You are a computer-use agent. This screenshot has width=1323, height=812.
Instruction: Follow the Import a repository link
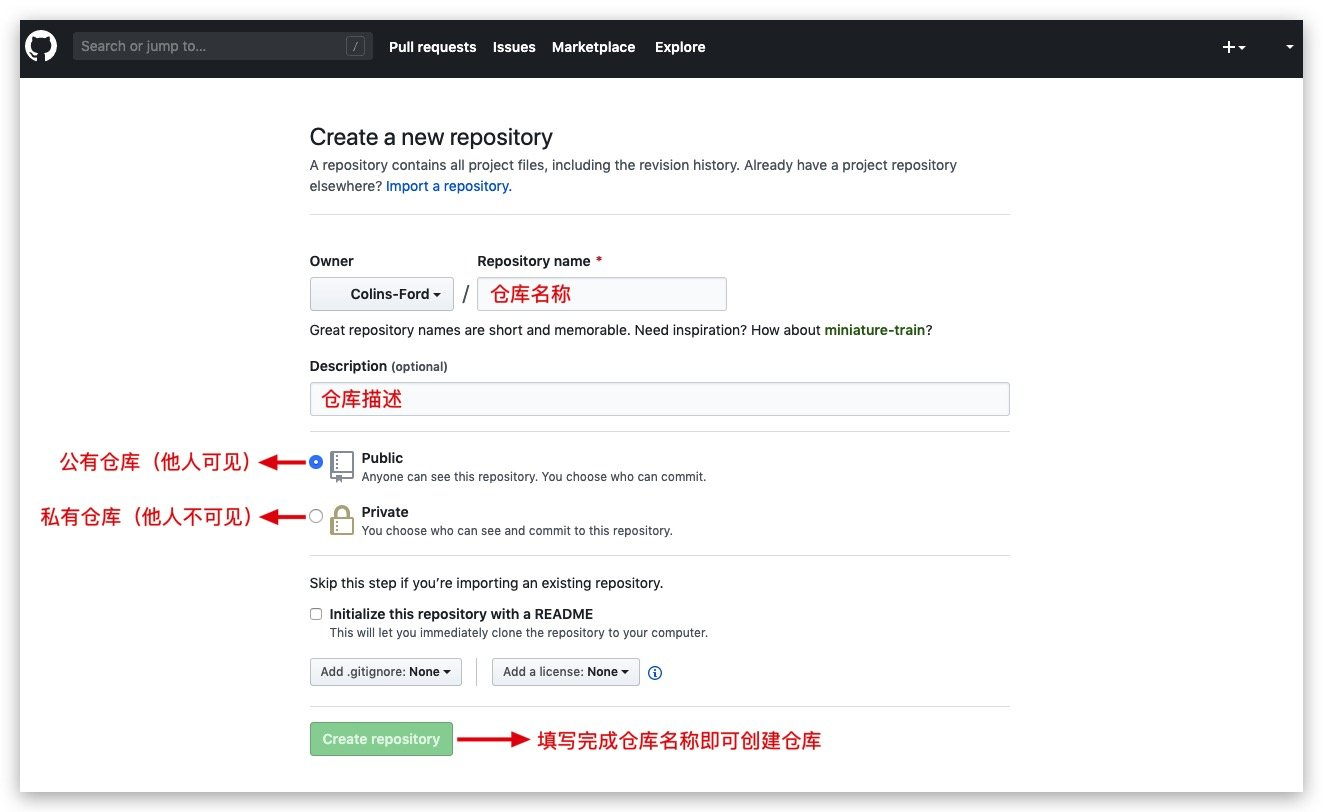(447, 186)
